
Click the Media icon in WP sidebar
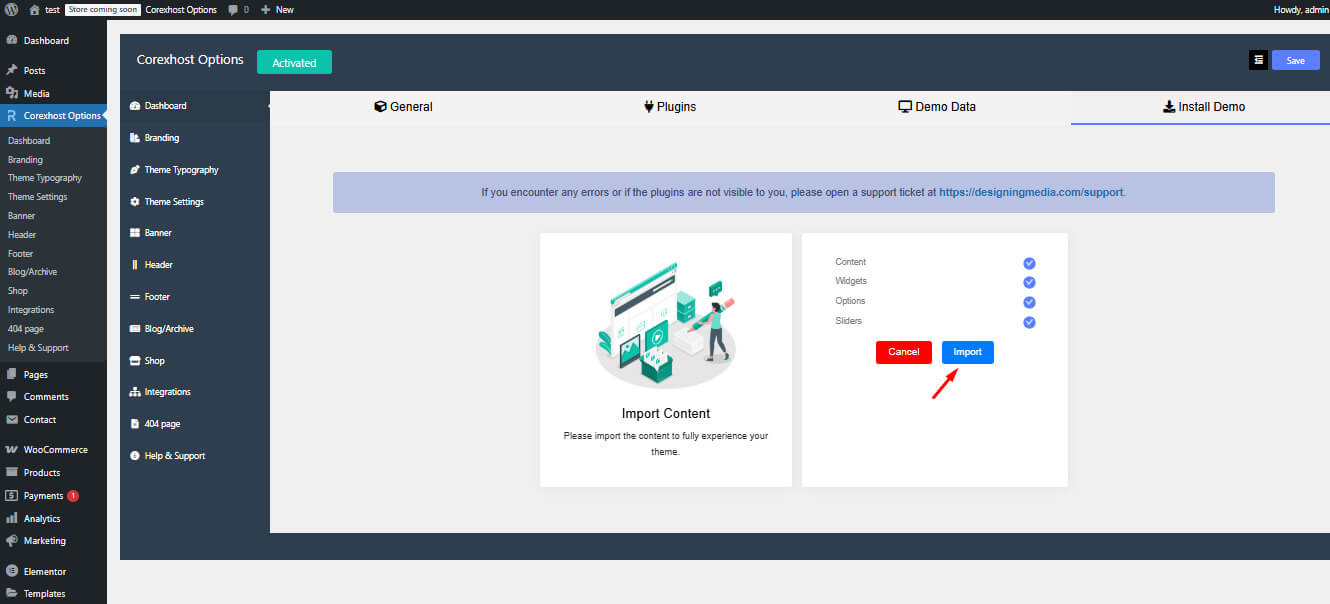[12, 93]
